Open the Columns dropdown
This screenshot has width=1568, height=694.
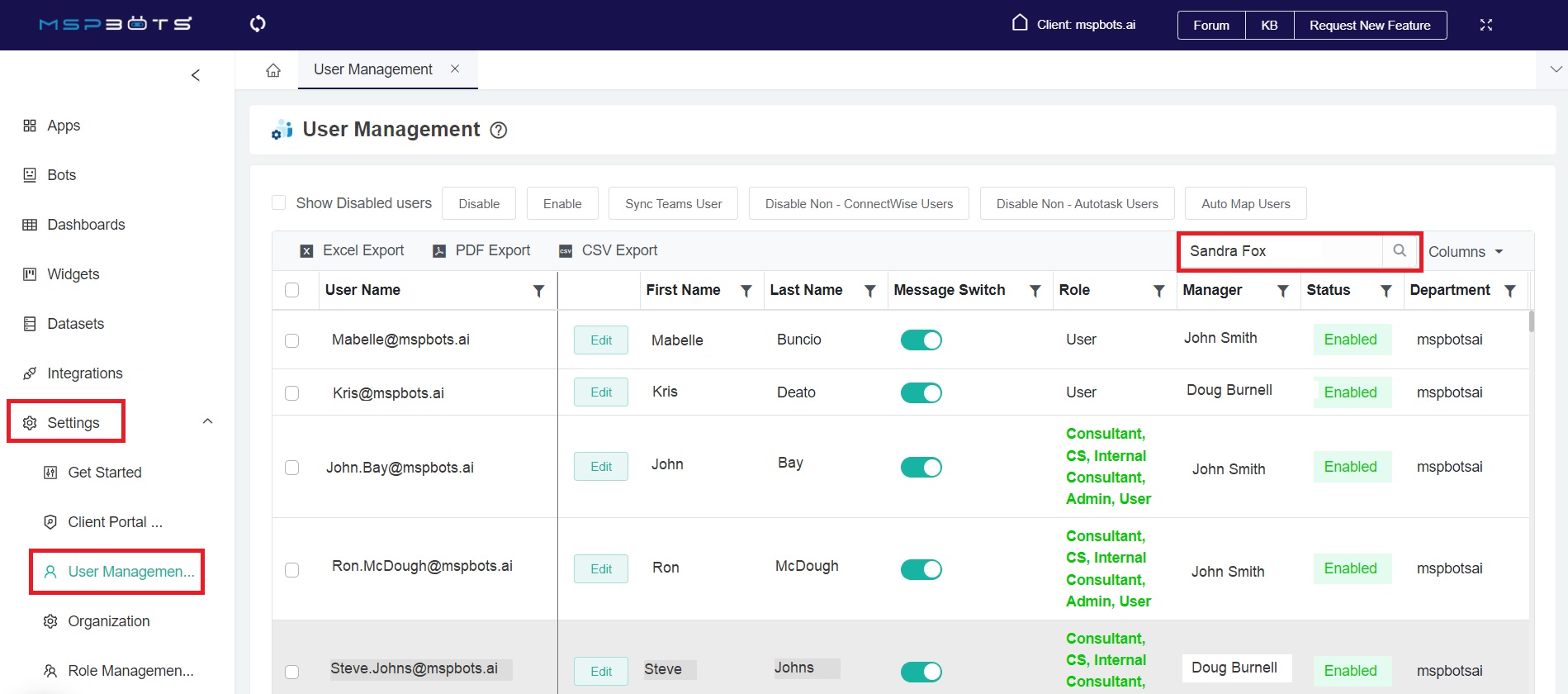pyautogui.click(x=1466, y=252)
